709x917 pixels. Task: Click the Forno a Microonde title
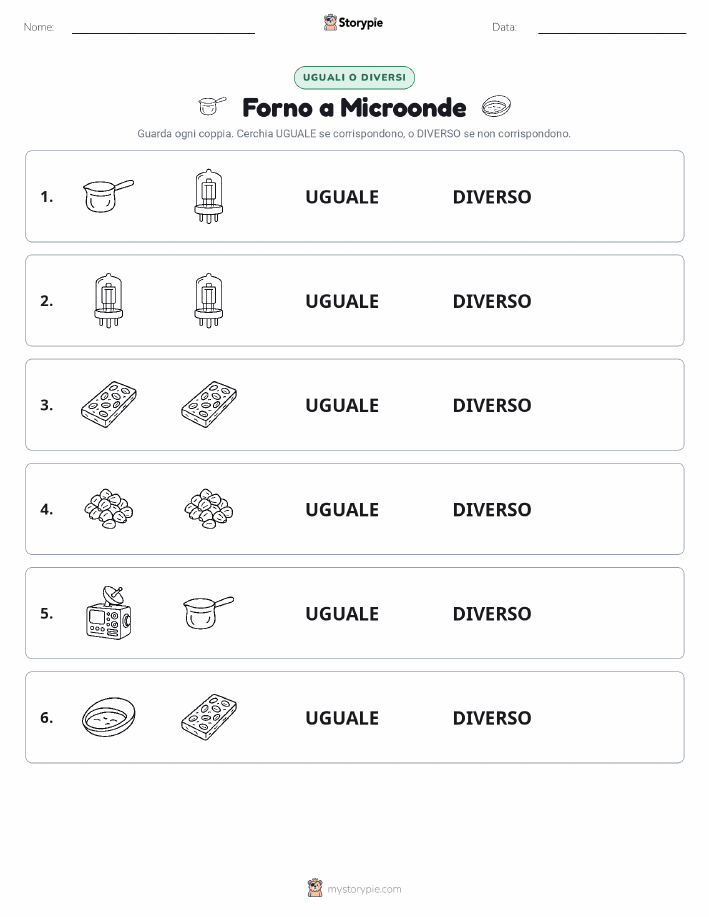(x=354, y=108)
